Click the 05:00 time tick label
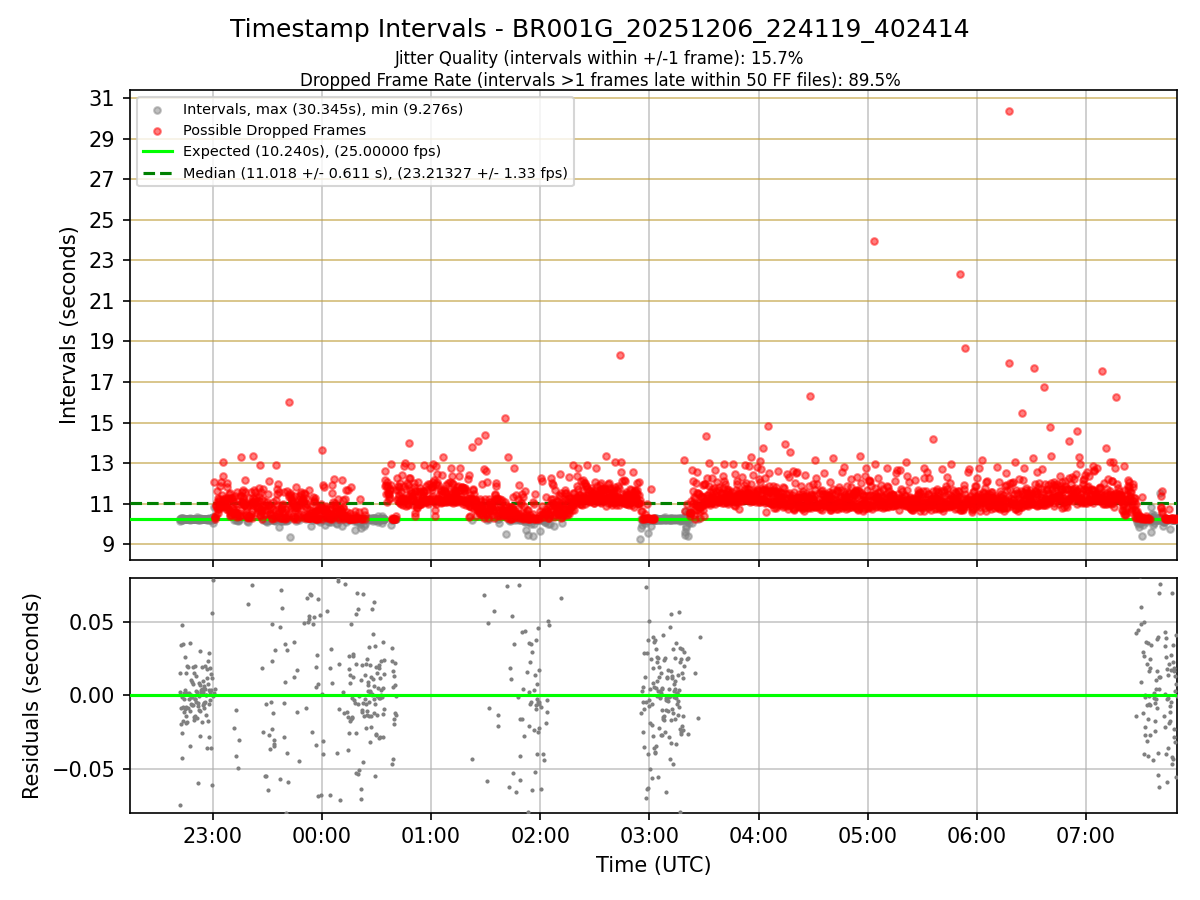The height and width of the screenshot is (900, 1200). tap(867, 835)
